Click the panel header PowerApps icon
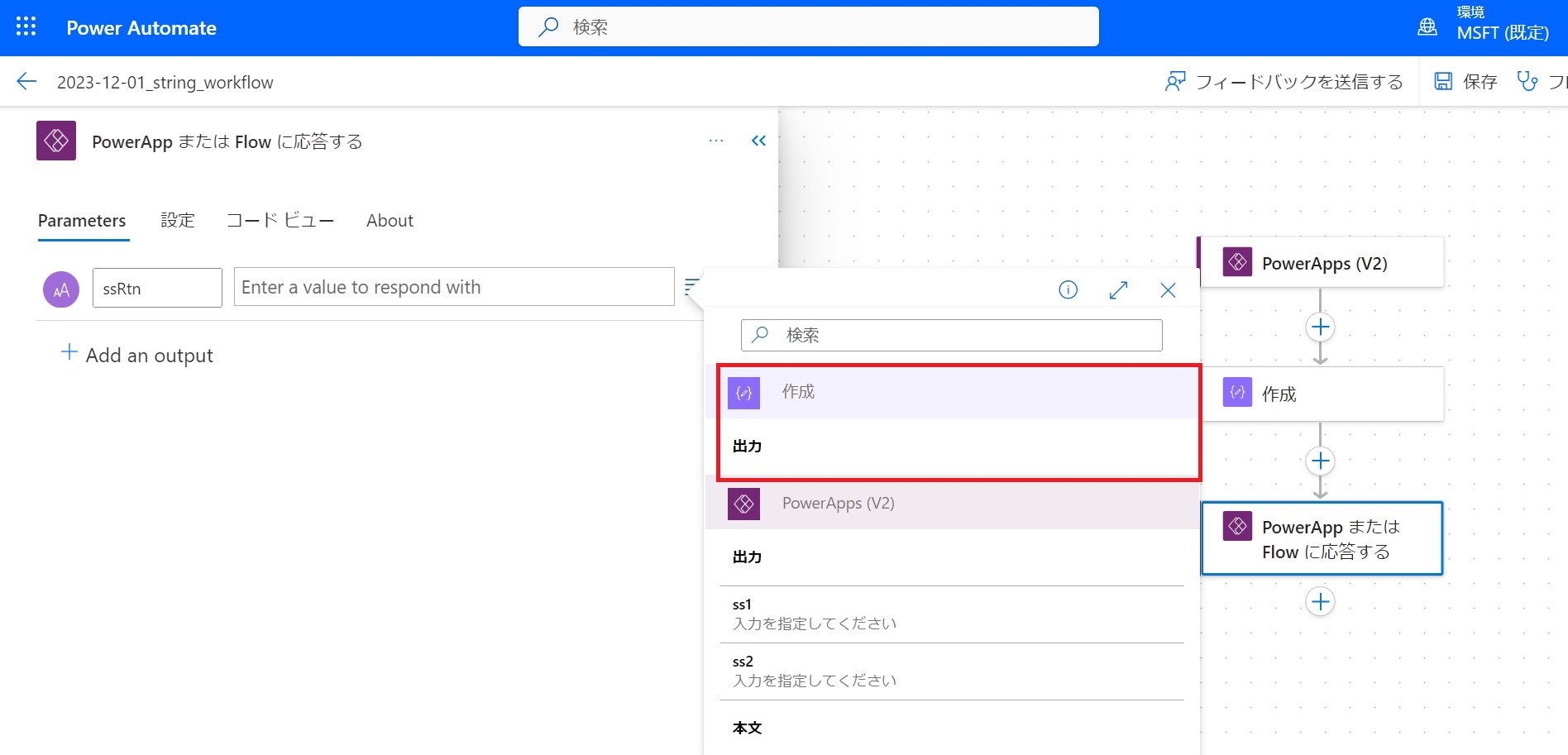Image resolution: width=1568 pixels, height=755 pixels. click(56, 141)
